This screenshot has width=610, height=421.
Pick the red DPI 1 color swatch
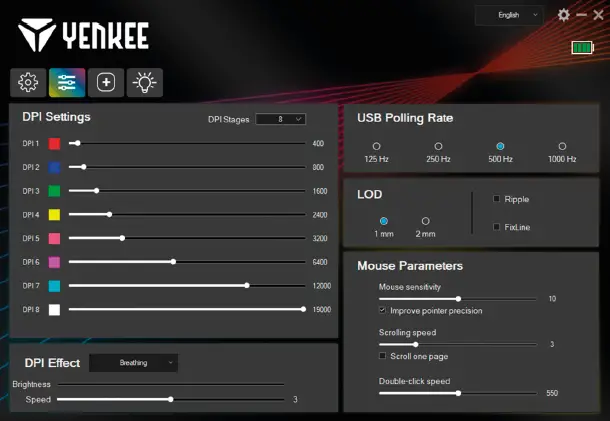(54, 144)
